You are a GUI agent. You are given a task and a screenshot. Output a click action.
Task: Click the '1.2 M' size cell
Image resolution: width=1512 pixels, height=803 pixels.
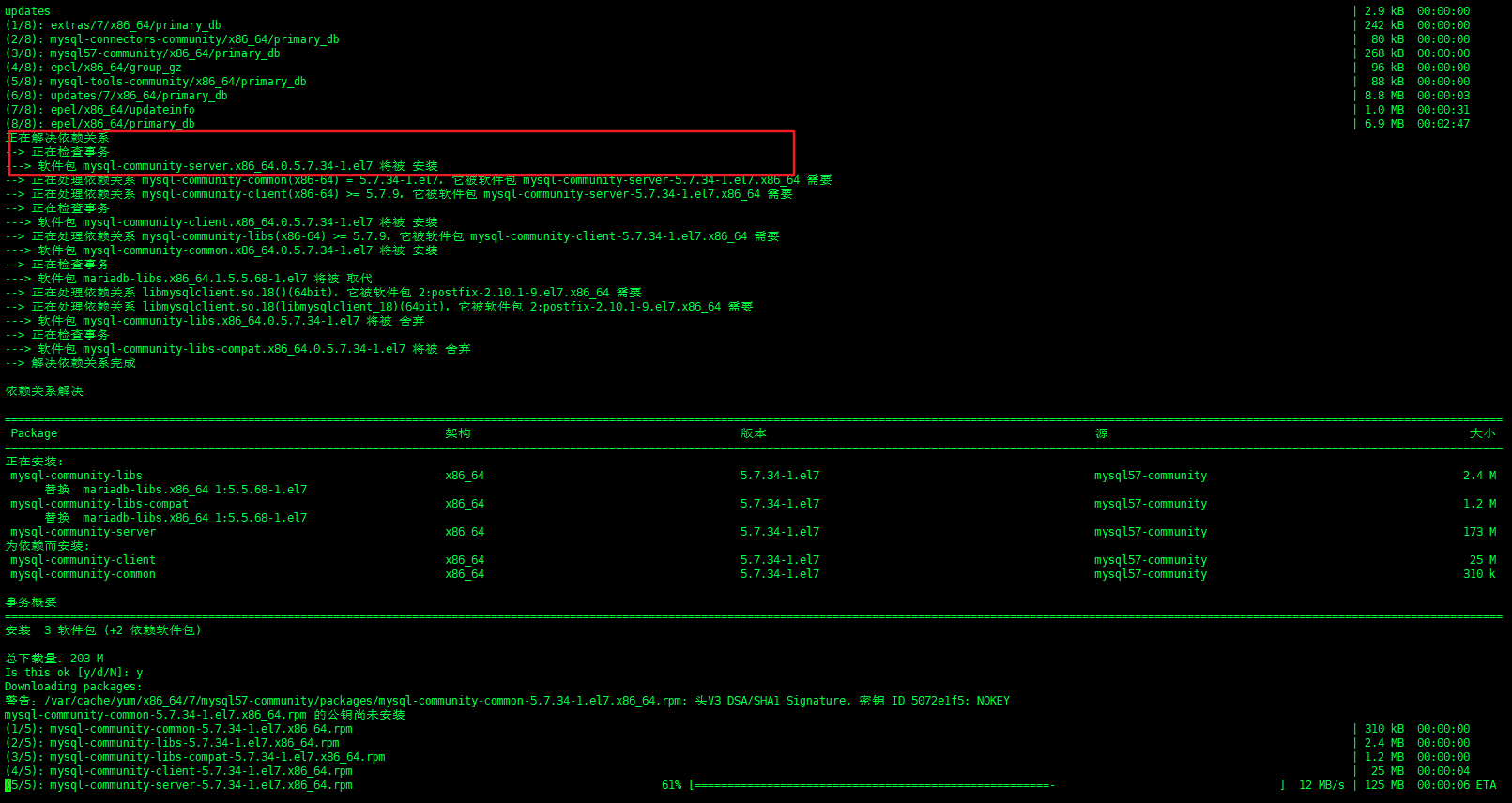click(1480, 504)
